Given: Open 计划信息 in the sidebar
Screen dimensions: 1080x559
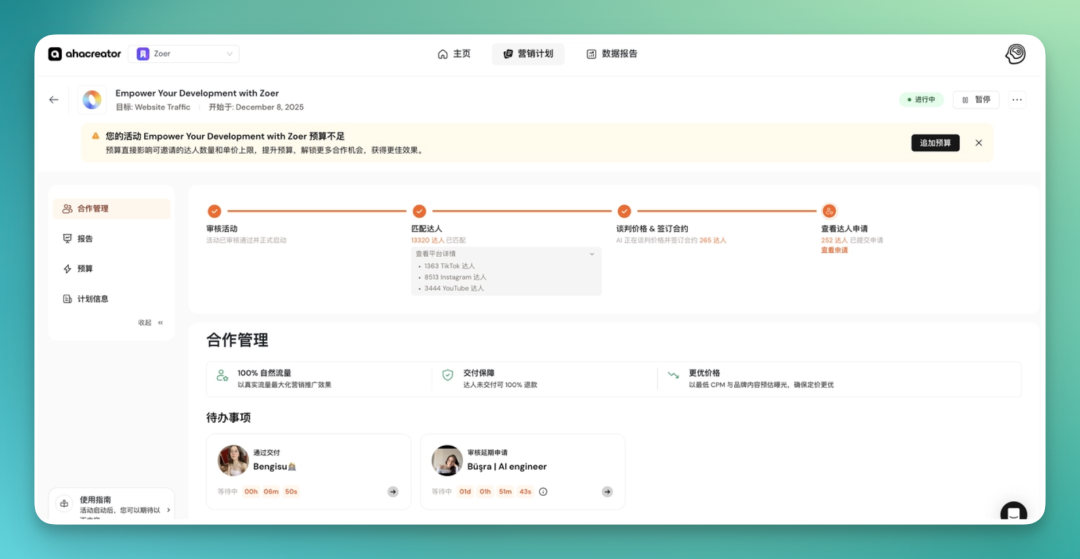Looking at the screenshot, I should click(112, 299).
